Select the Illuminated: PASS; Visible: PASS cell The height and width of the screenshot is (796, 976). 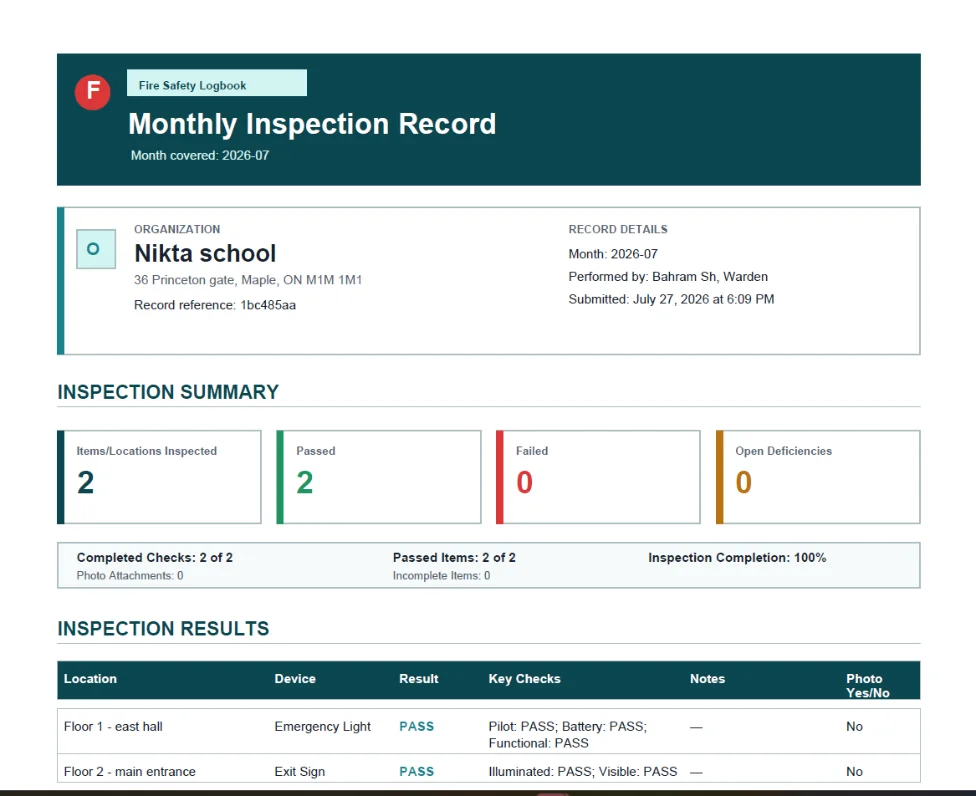(583, 772)
